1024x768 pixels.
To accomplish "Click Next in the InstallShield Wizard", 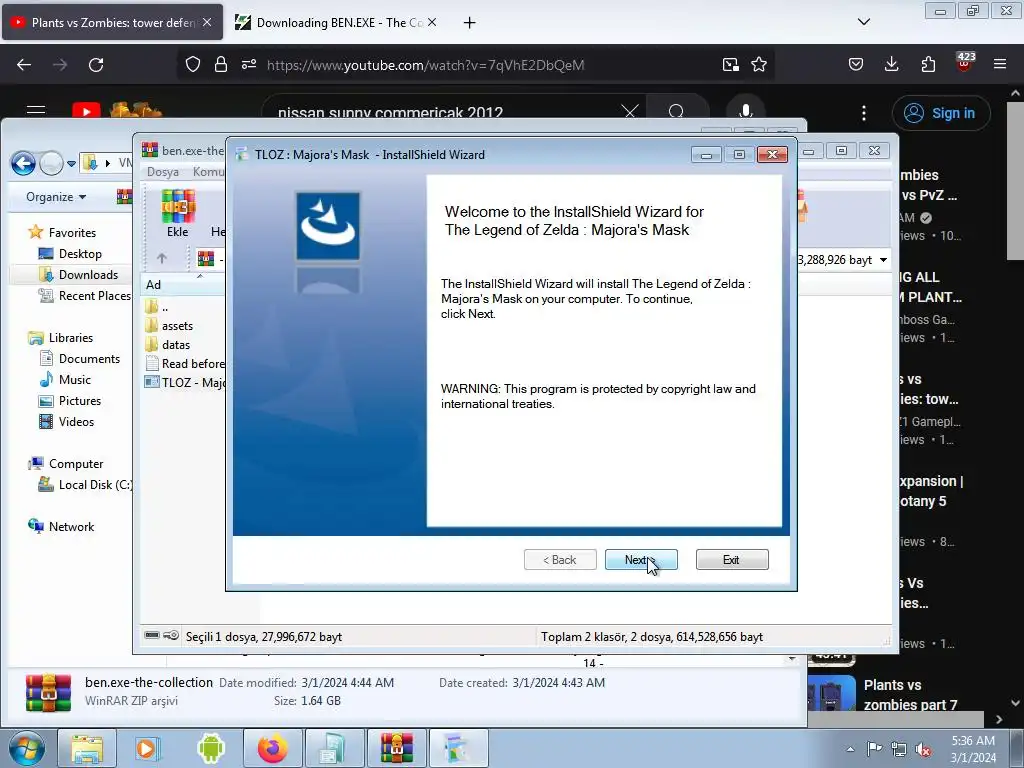I will click(641, 560).
